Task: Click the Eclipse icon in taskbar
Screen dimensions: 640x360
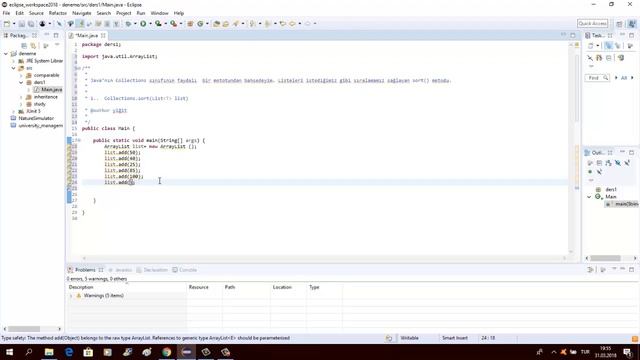Action: [187, 352]
